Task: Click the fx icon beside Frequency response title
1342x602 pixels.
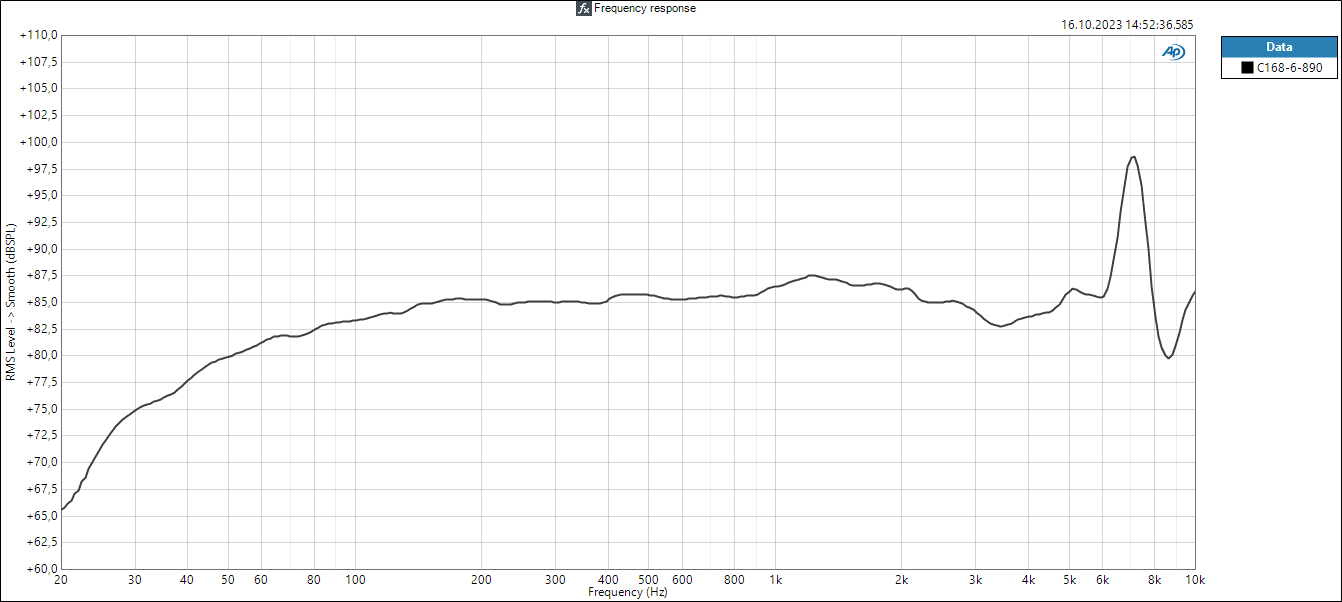Action: point(584,8)
